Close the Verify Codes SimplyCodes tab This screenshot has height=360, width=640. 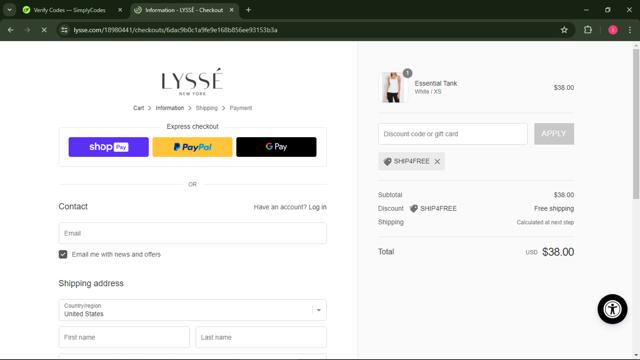(x=120, y=10)
